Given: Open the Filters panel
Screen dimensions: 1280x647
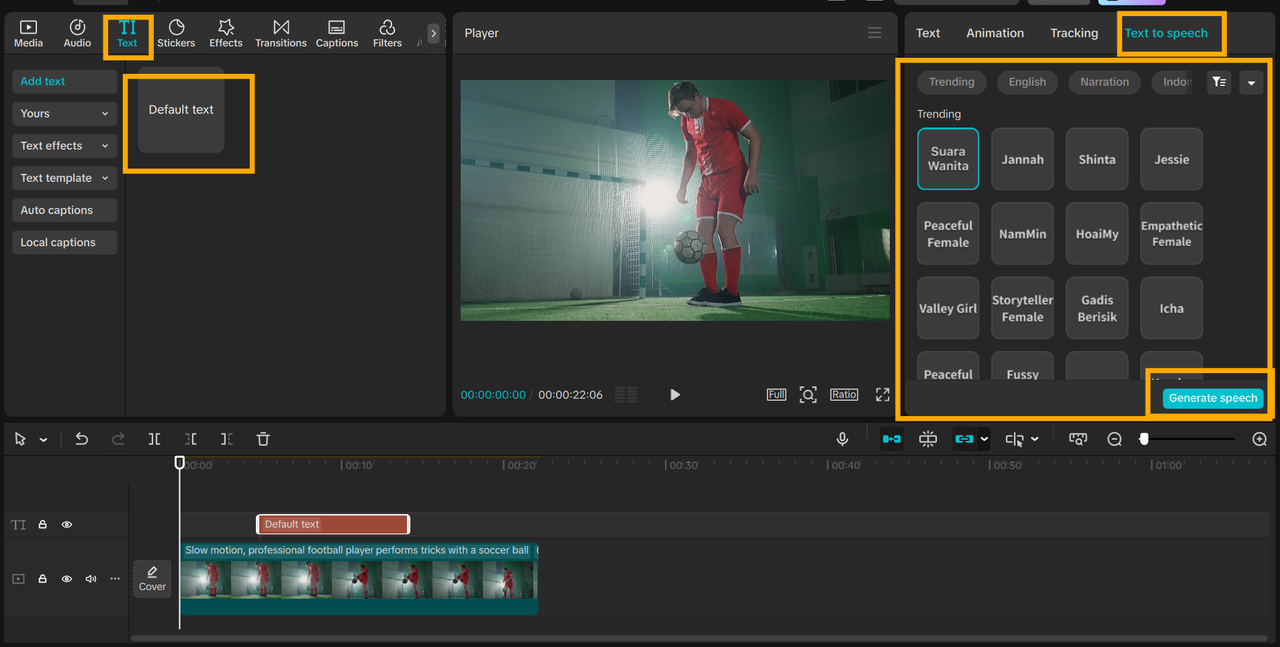Looking at the screenshot, I should 387,33.
